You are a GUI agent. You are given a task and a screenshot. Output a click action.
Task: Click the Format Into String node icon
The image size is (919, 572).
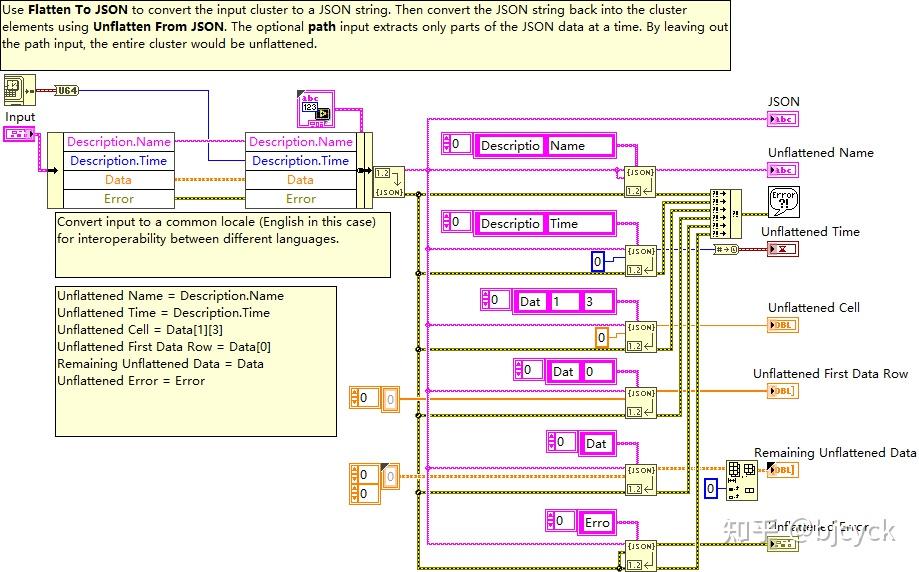point(316,109)
